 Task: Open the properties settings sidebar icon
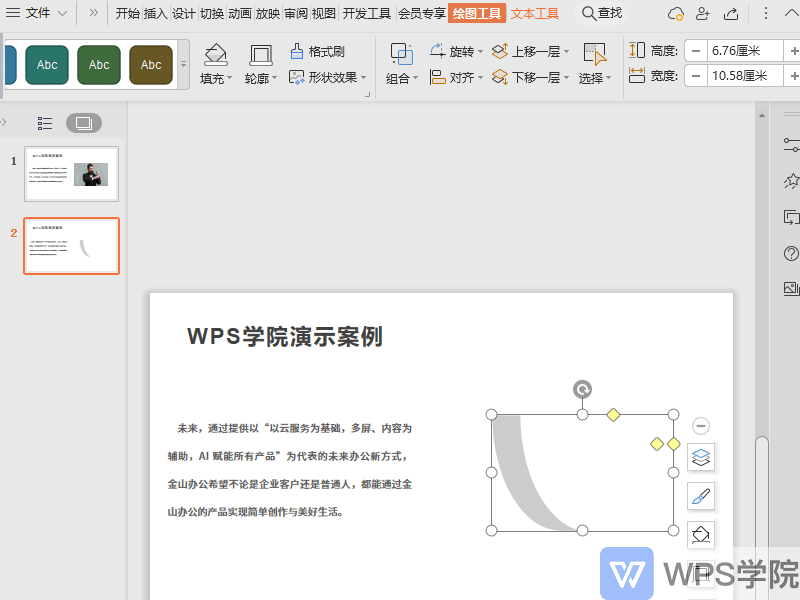791,144
